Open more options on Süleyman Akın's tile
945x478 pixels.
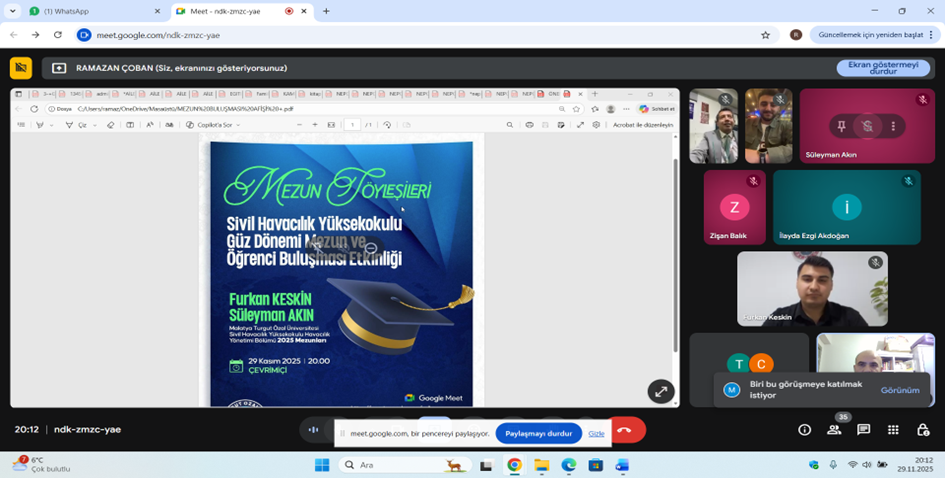click(892, 126)
